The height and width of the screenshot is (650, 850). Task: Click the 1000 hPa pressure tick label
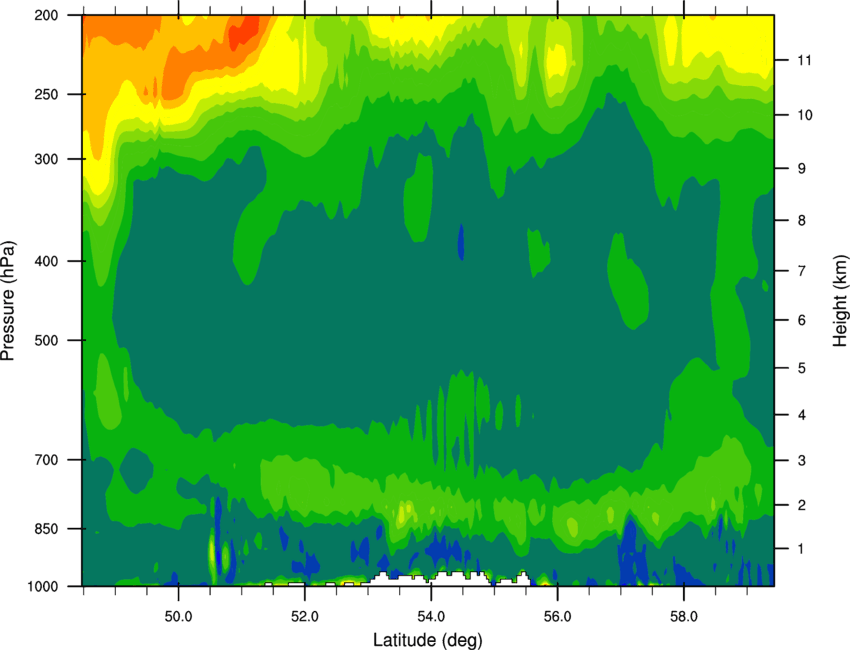[x=42, y=587]
